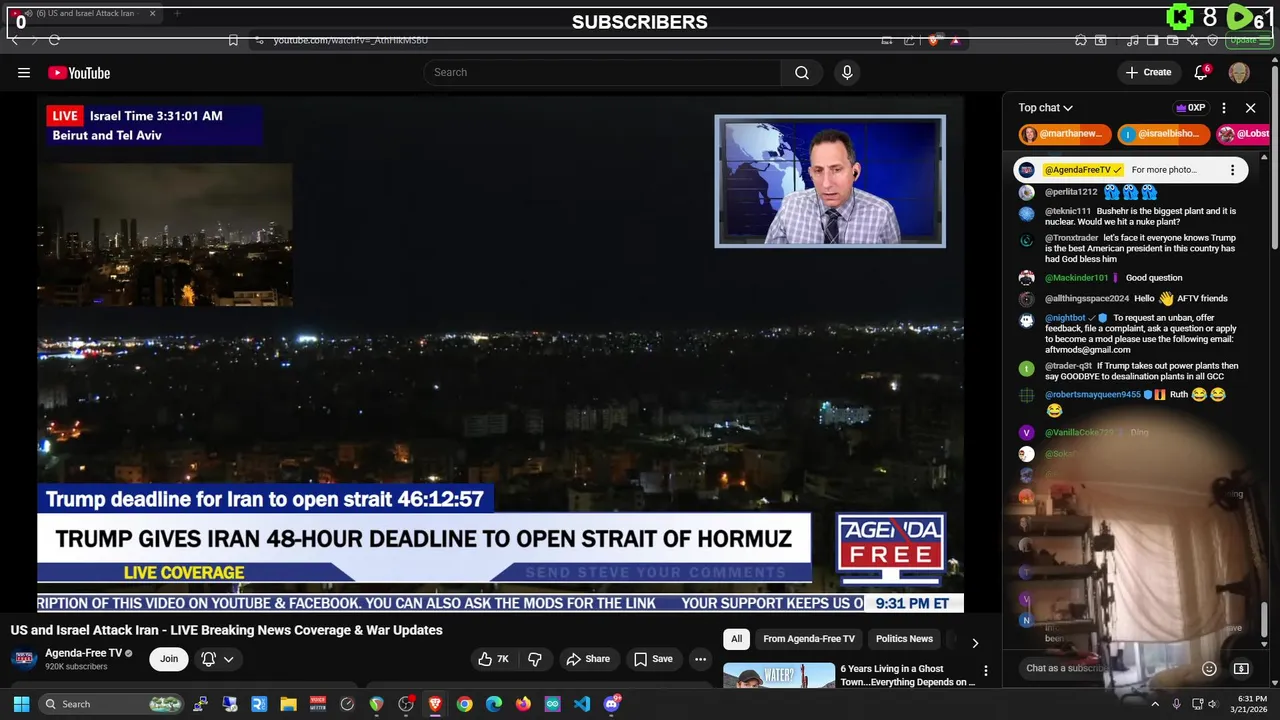Open the 0XP channel points badge
1280x720 pixels.
click(1190, 108)
